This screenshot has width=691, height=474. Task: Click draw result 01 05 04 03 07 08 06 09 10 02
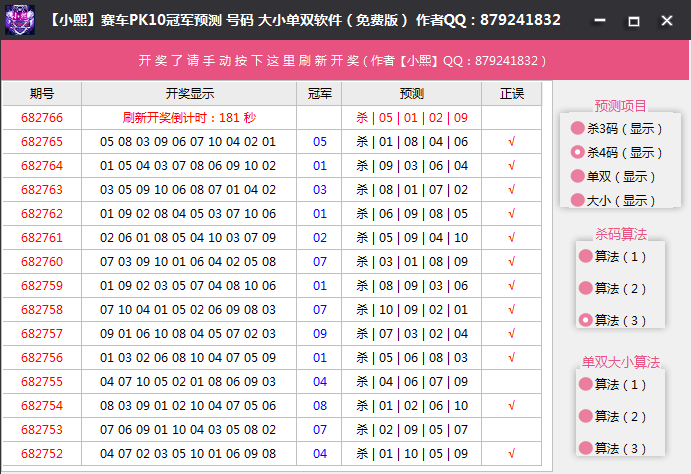188,166
